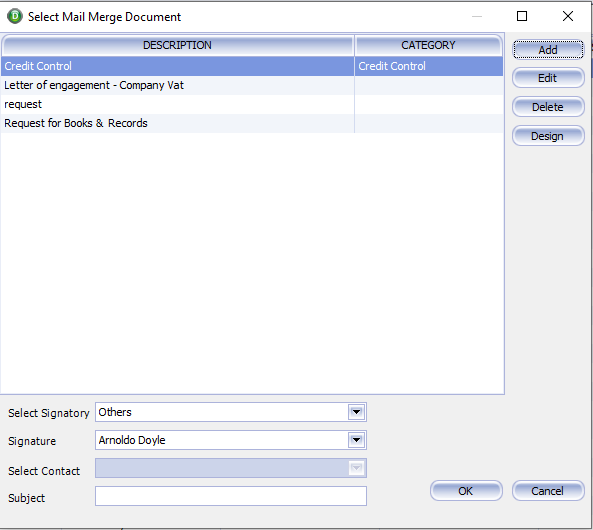Focus the Subject text field

(x=231, y=496)
